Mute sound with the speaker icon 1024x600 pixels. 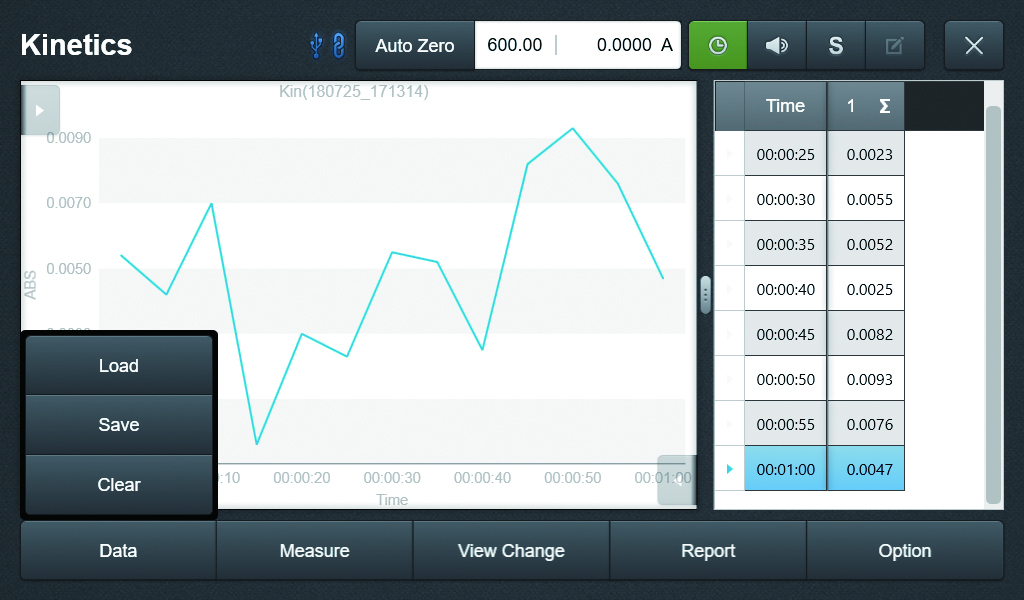pyautogui.click(x=776, y=45)
